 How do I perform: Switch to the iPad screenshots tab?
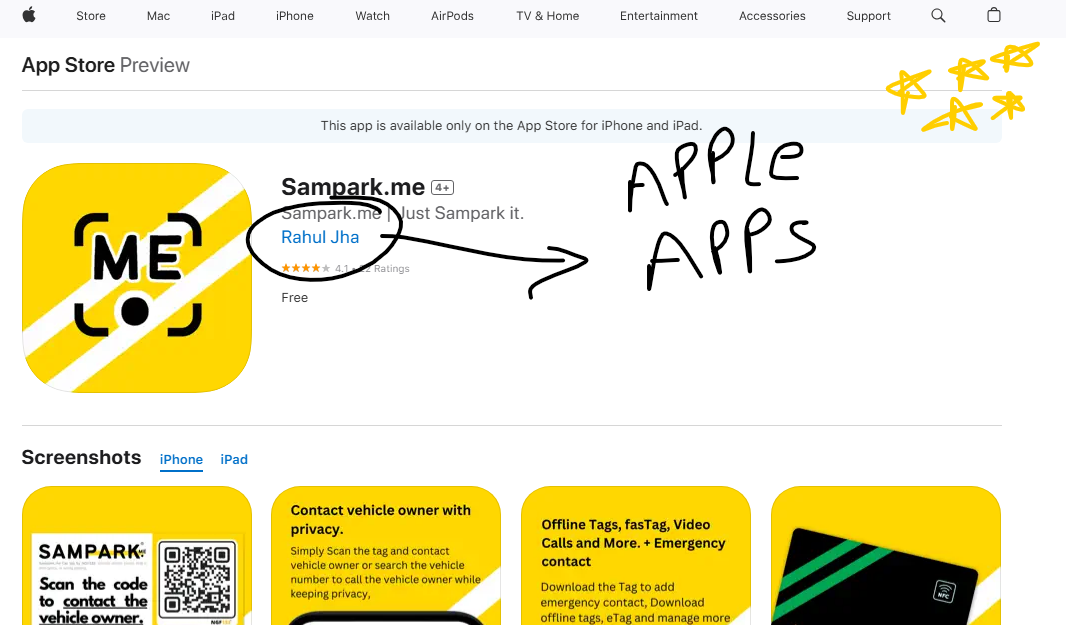coord(234,460)
